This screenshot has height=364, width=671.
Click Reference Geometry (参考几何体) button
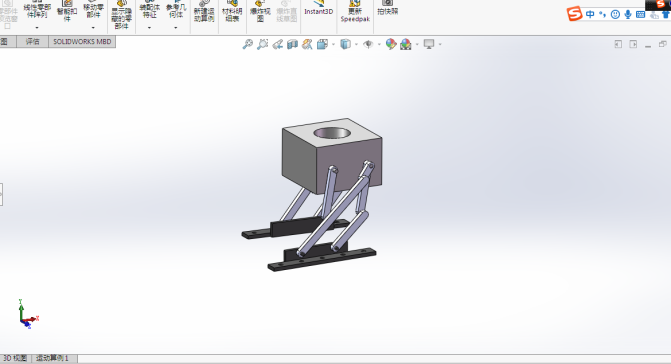176,9
